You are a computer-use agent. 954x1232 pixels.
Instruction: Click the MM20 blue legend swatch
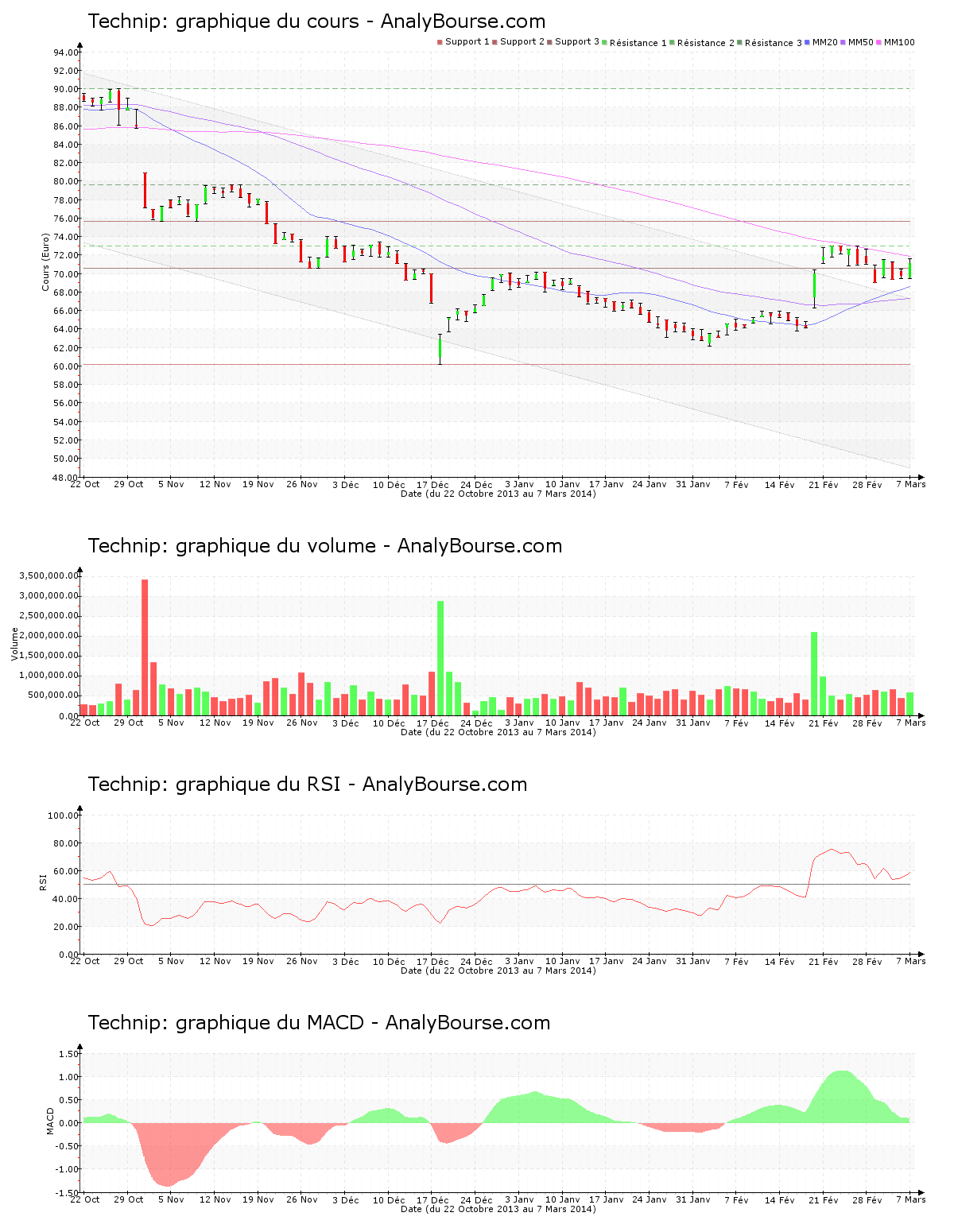pyautogui.click(x=808, y=42)
